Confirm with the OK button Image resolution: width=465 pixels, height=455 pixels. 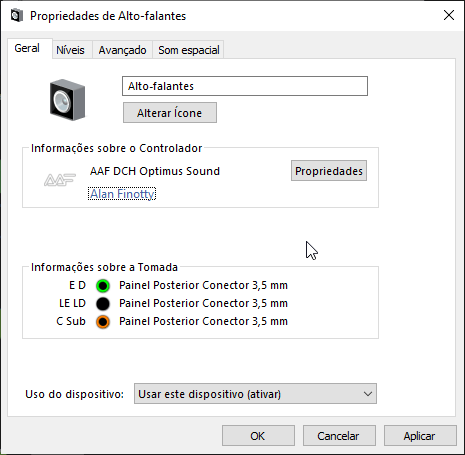pyautogui.click(x=258, y=436)
